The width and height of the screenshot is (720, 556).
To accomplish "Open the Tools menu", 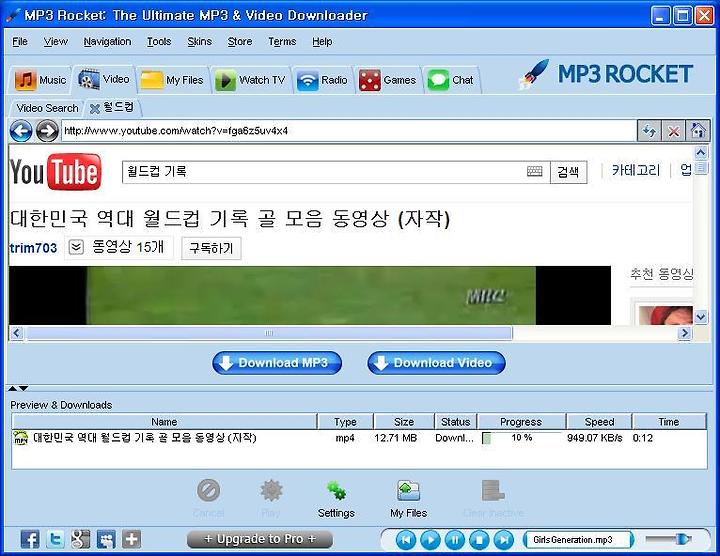I will point(159,42).
